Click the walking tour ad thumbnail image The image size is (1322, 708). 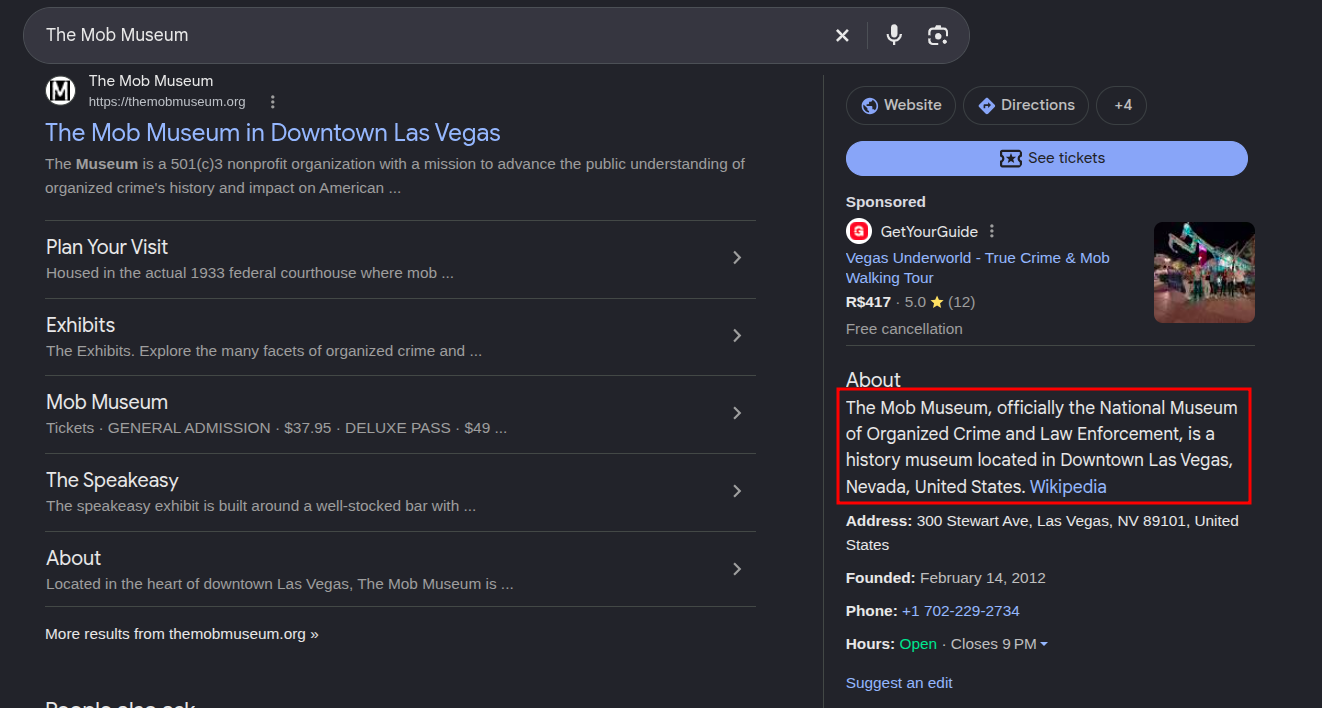point(1204,272)
